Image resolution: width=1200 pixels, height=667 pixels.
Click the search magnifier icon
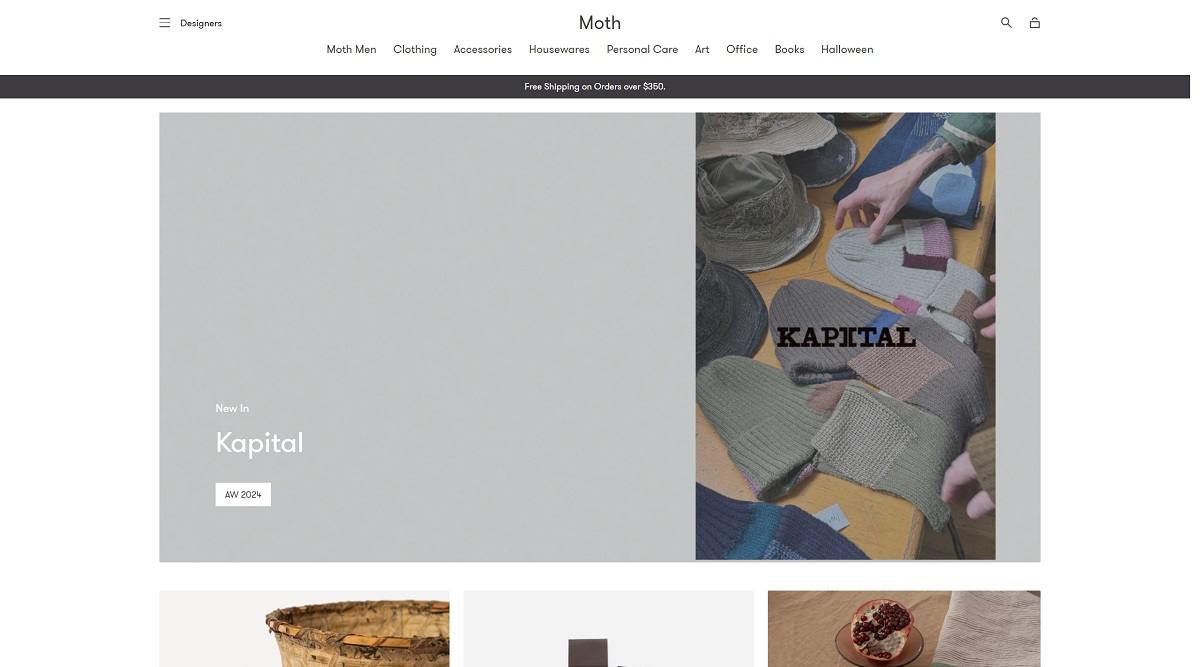1006,23
